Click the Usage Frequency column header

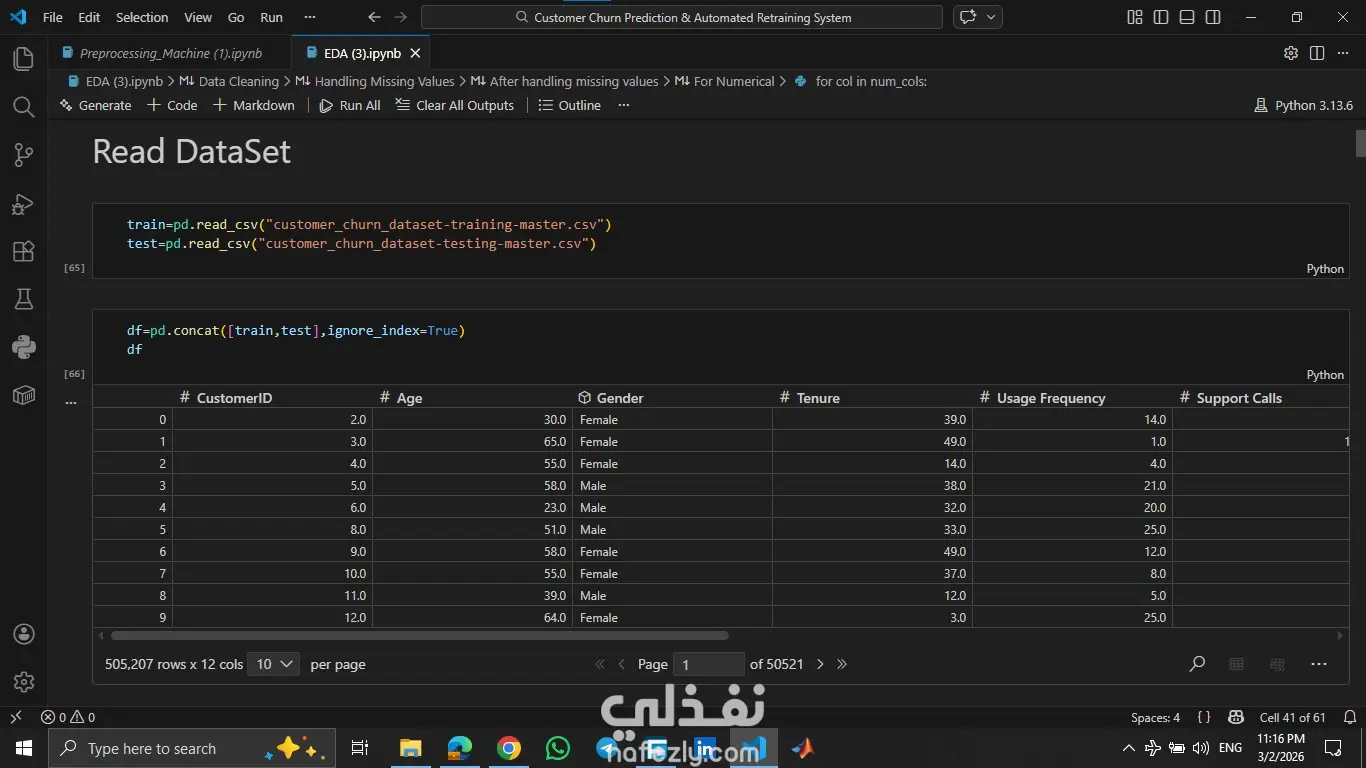[x=1072, y=398]
